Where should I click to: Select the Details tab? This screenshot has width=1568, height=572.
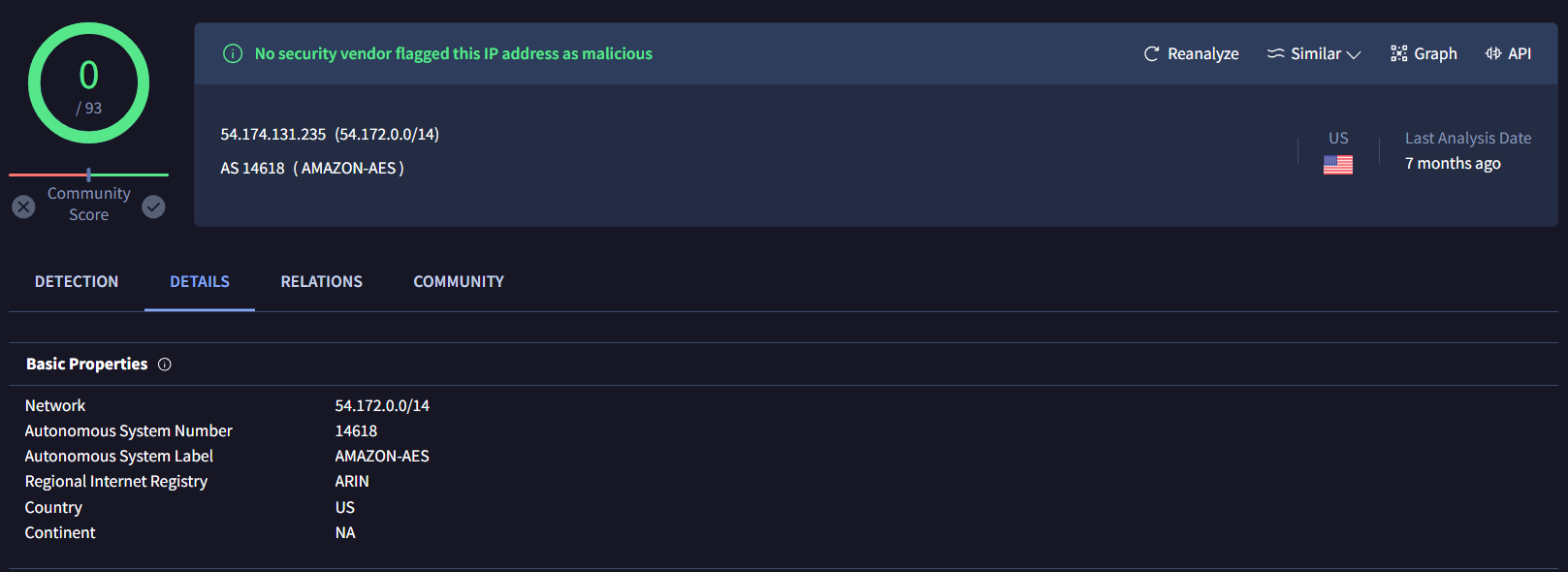(x=200, y=282)
